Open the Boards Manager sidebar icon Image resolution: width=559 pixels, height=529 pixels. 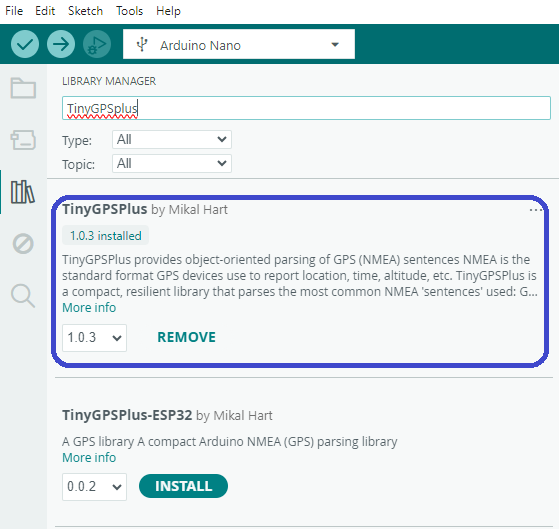click(23, 139)
